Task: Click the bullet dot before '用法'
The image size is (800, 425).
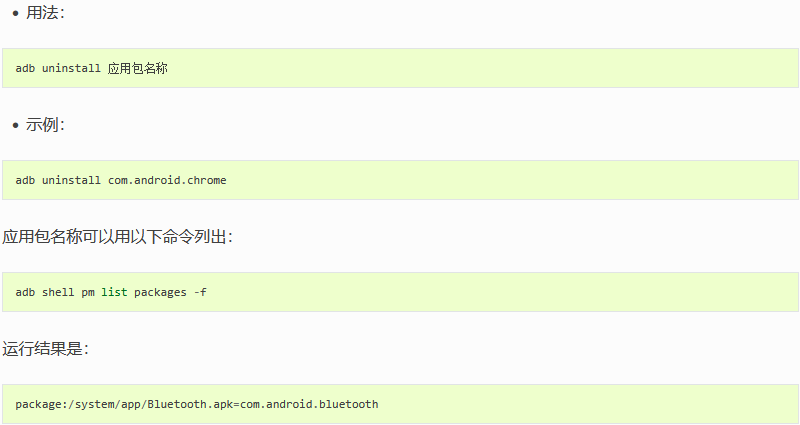Action: click(15, 13)
